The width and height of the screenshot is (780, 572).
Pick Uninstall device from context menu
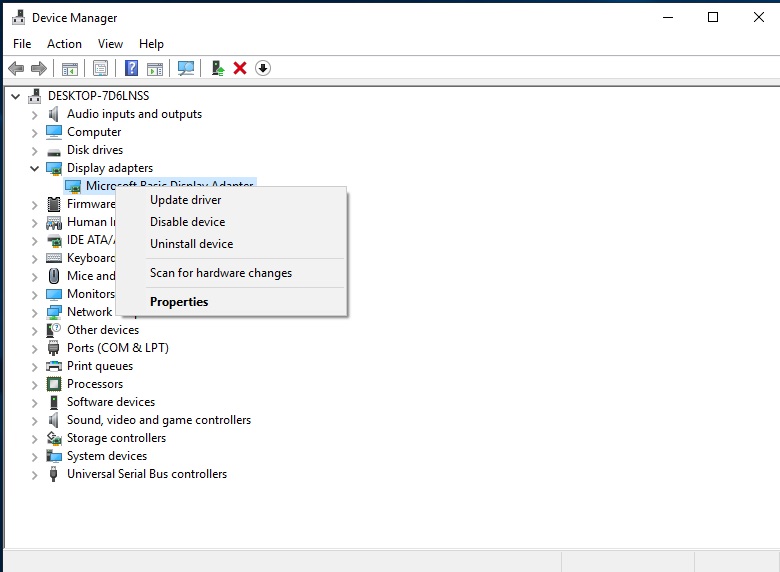click(191, 244)
